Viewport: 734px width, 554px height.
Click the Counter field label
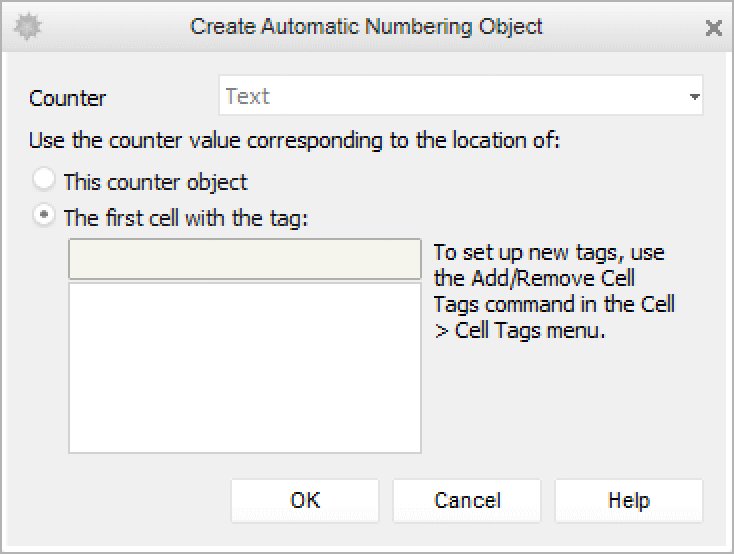coord(68,98)
